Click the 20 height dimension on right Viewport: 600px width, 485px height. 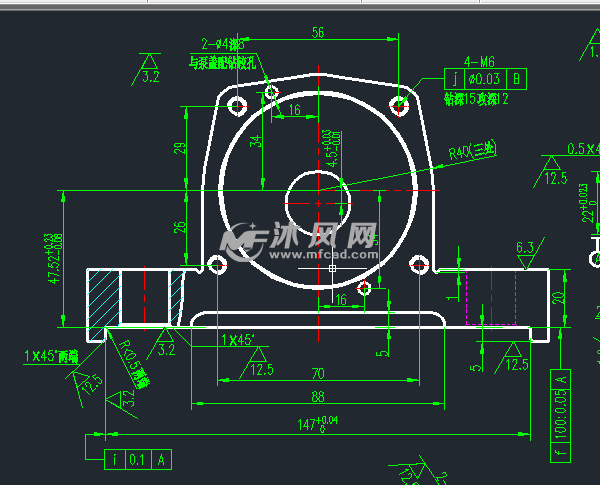(558, 297)
